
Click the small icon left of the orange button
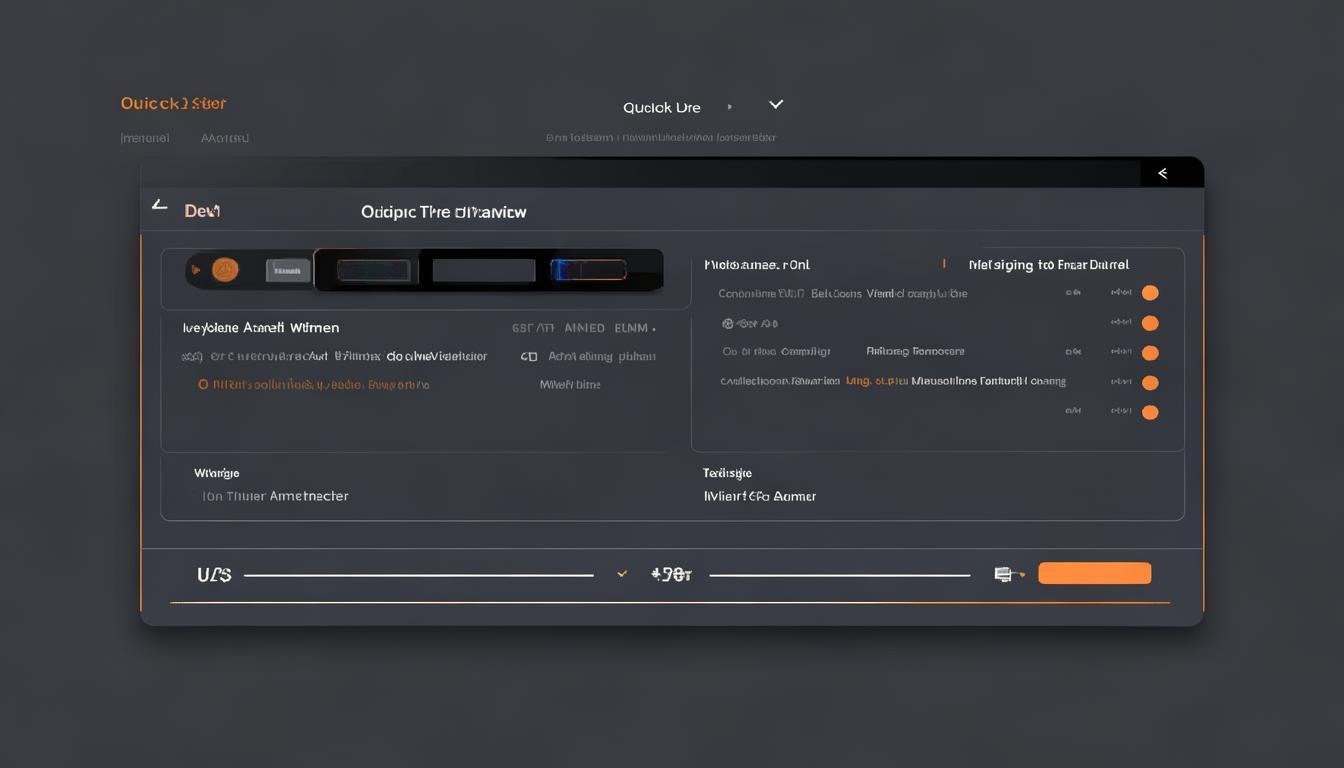tap(1005, 574)
